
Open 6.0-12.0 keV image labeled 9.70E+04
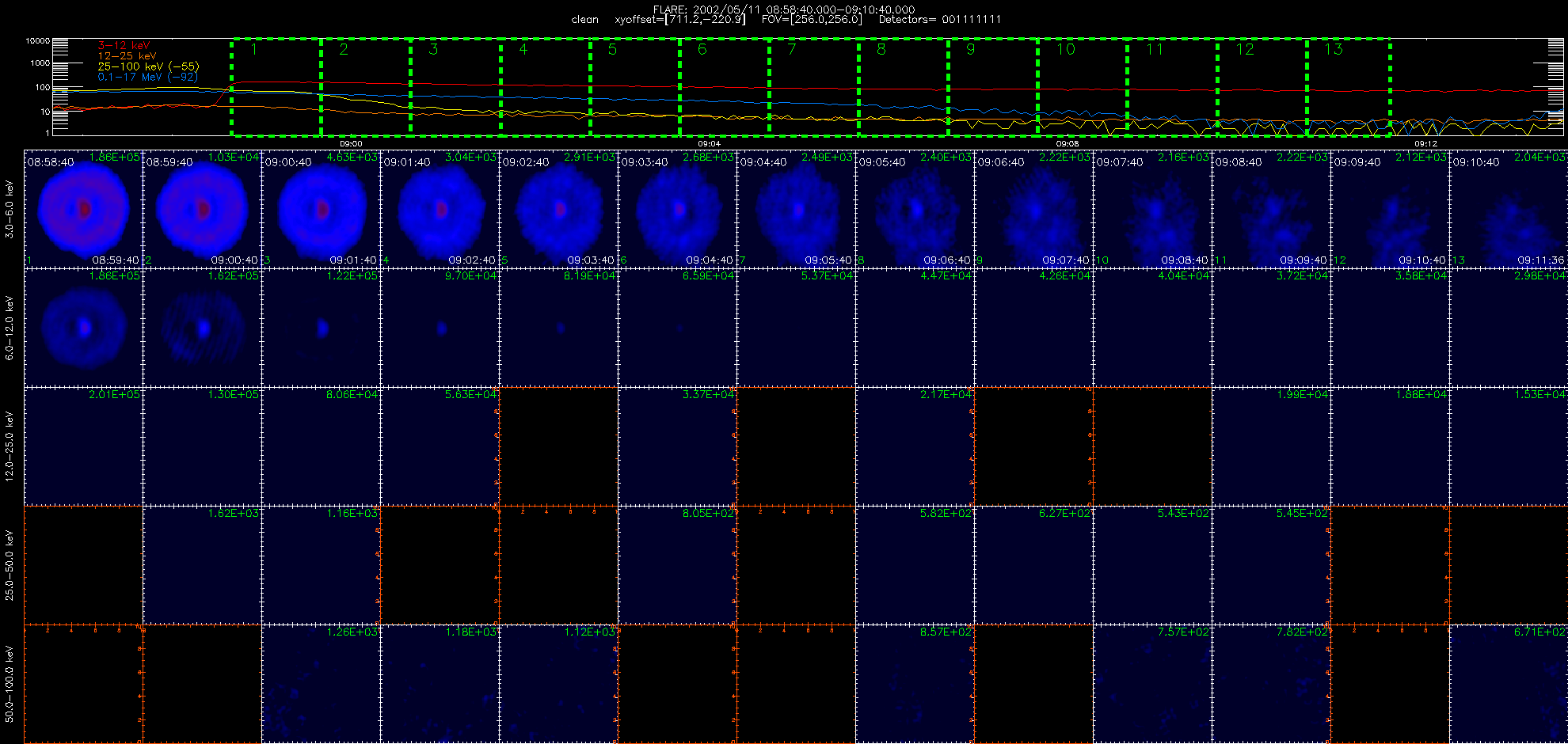(x=440, y=328)
